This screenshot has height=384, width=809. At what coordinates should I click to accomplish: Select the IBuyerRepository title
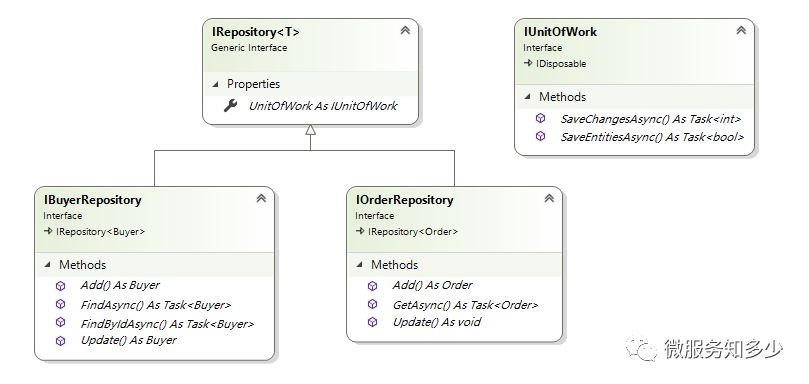pyautogui.click(x=92, y=200)
